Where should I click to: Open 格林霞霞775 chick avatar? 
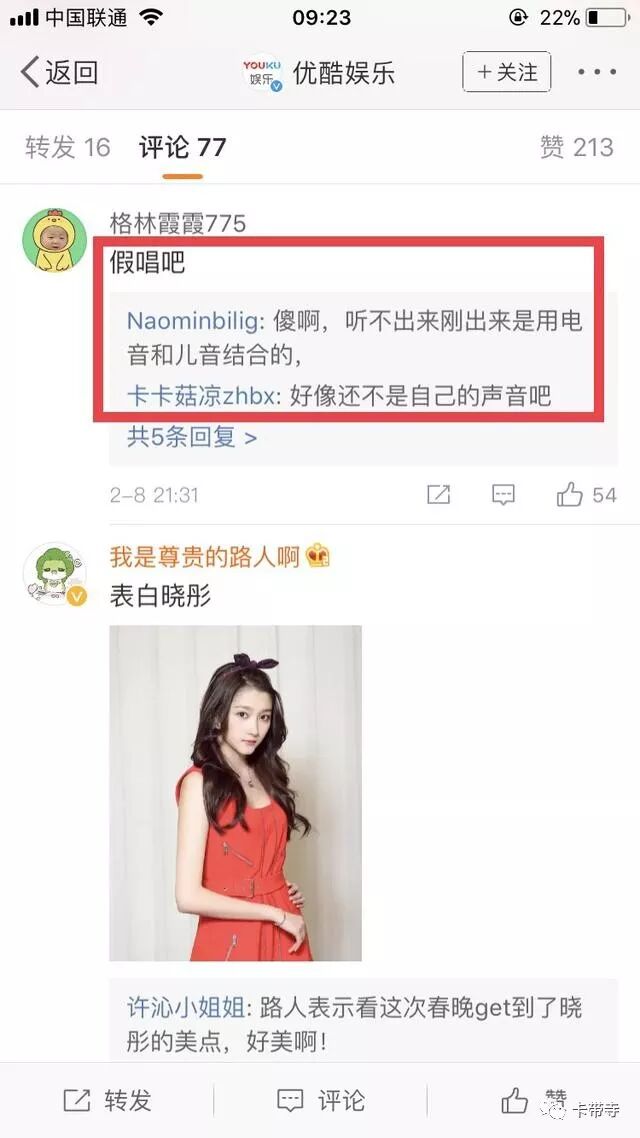(54, 240)
